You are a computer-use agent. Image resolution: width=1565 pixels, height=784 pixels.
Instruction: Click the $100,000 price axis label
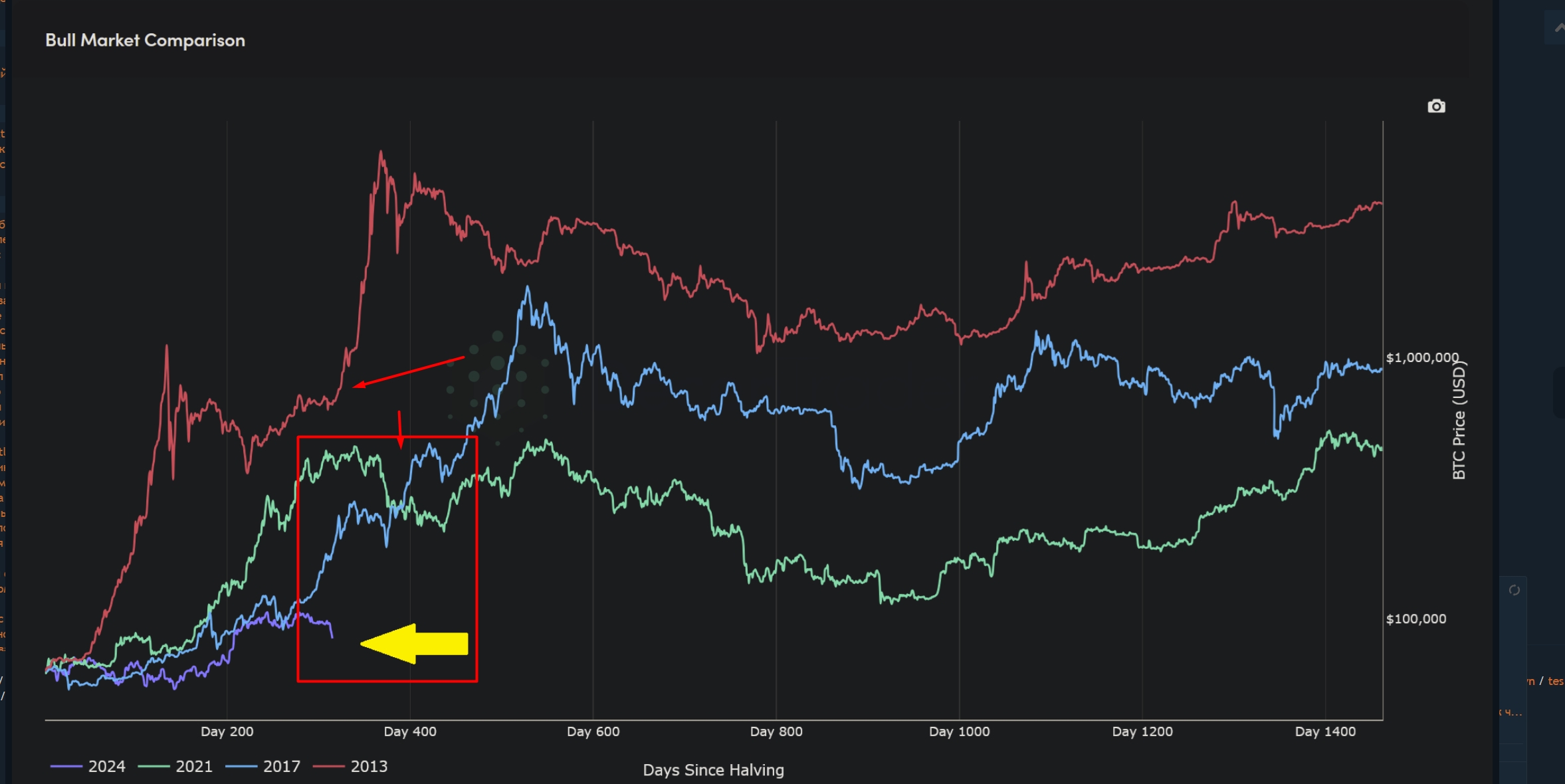click(1415, 619)
